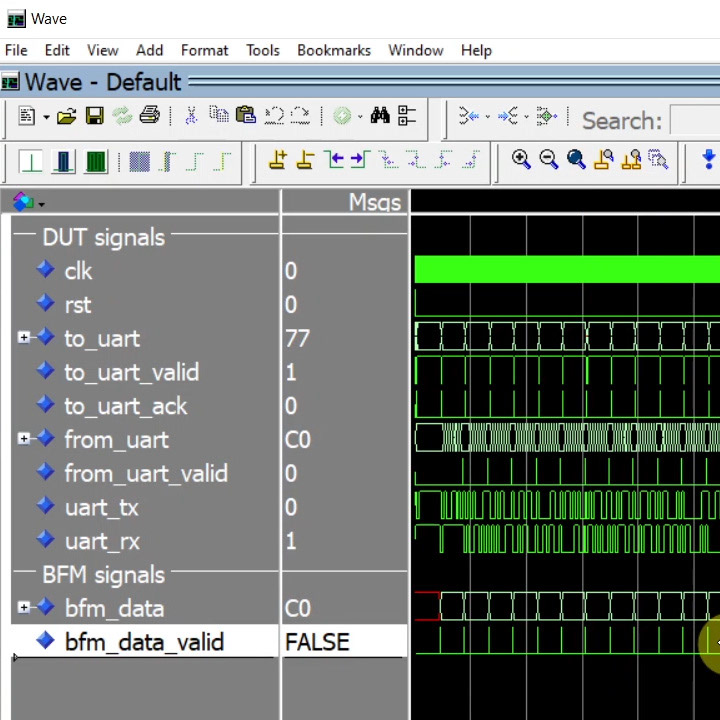
Task: Open the New file dropdown arrow
Action: (46, 117)
